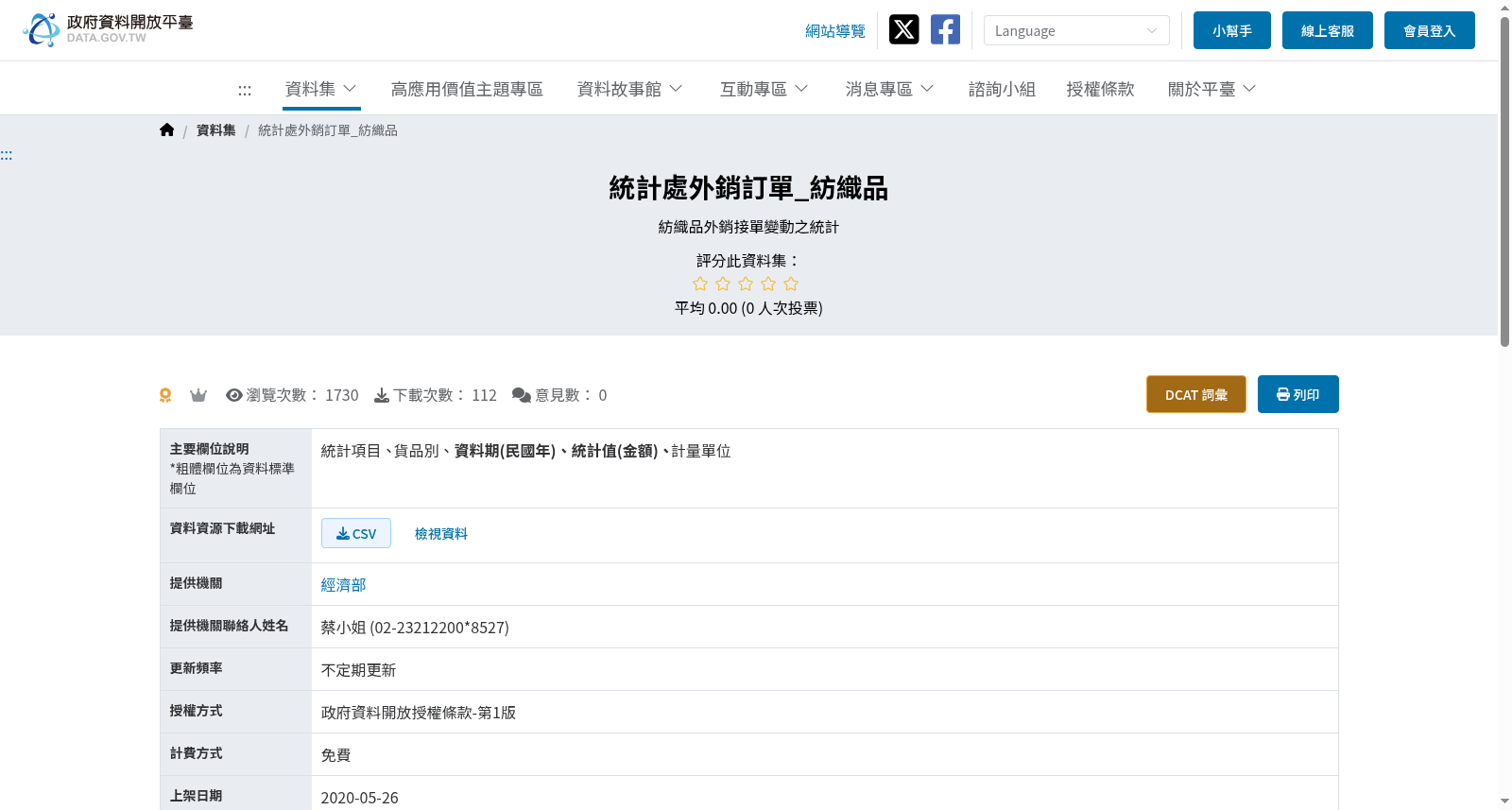
Task: Expand the 資料故事館 menu
Action: [630, 89]
